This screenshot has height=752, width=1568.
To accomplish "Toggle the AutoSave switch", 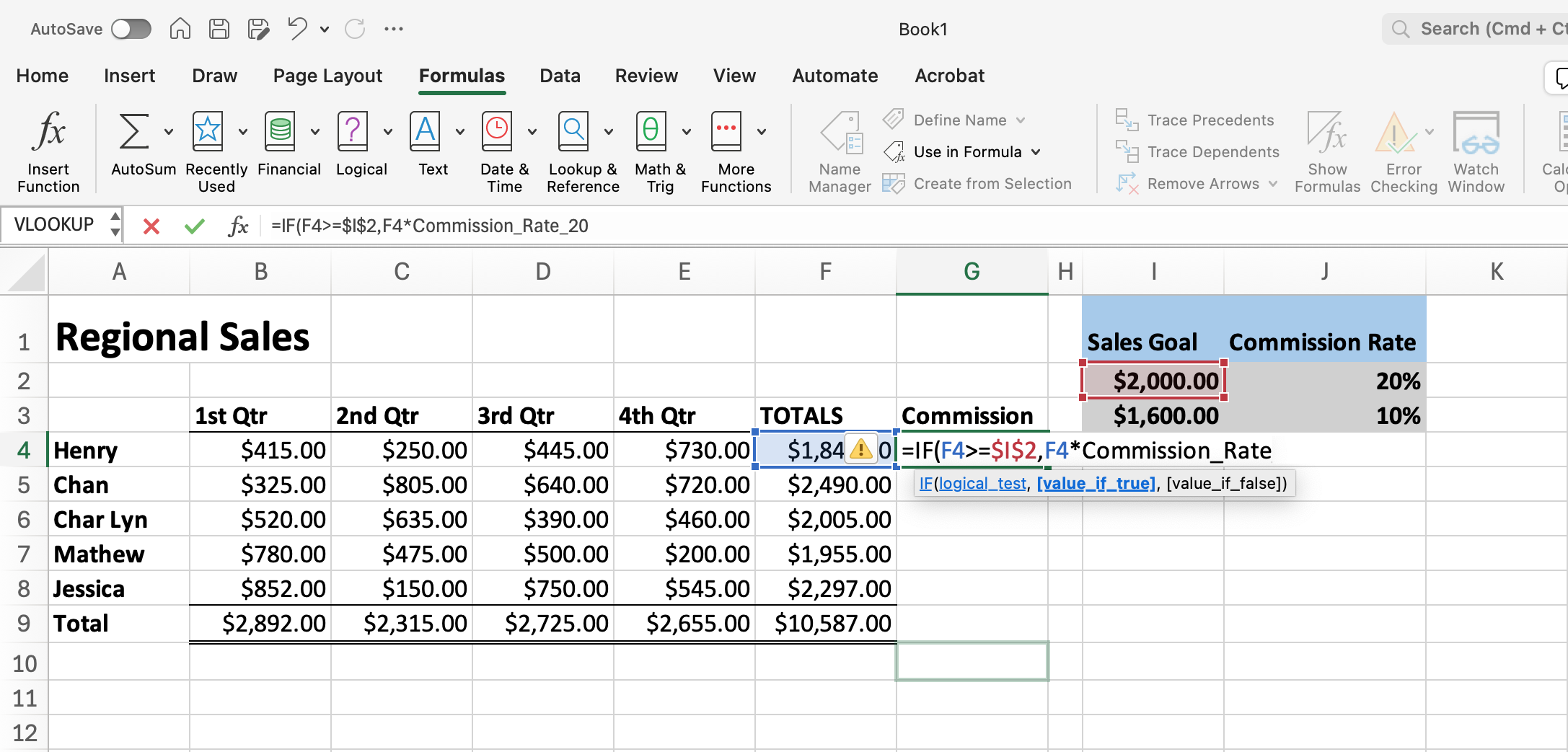I will tap(131, 29).
